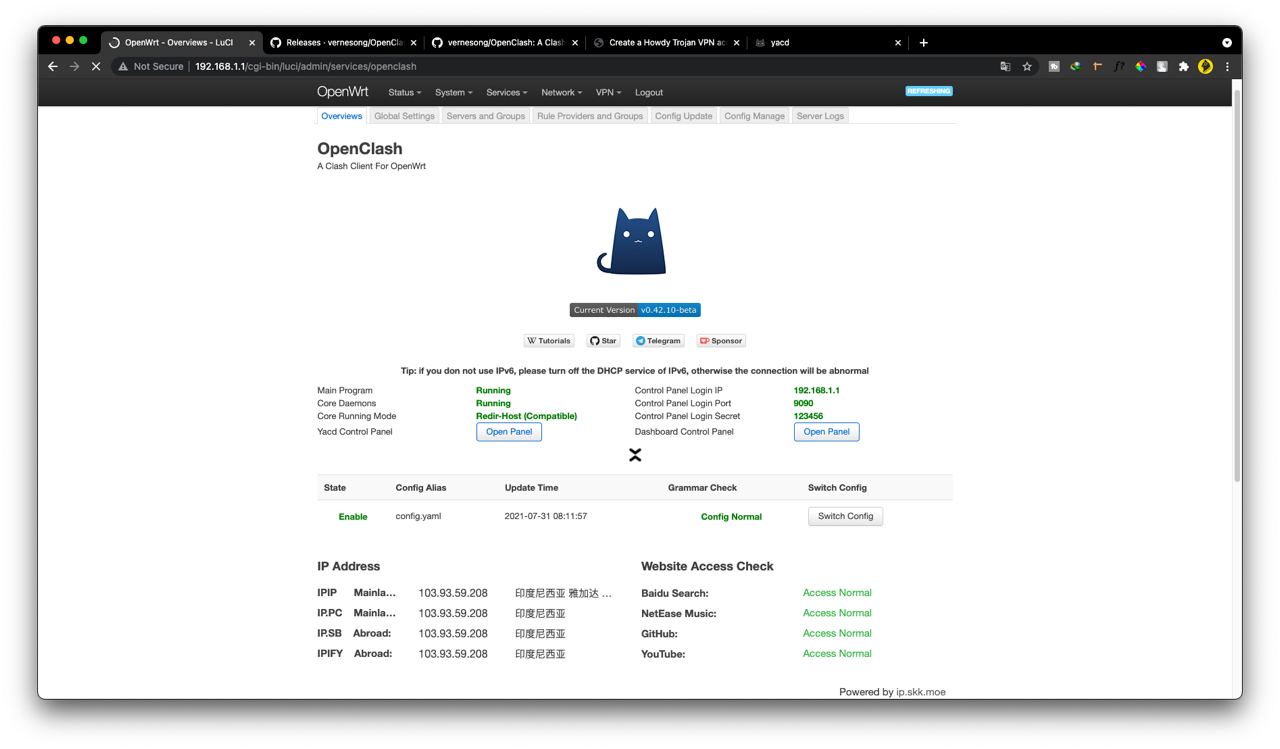Expand the VPN dropdown menu
1280x749 pixels.
(x=608, y=92)
